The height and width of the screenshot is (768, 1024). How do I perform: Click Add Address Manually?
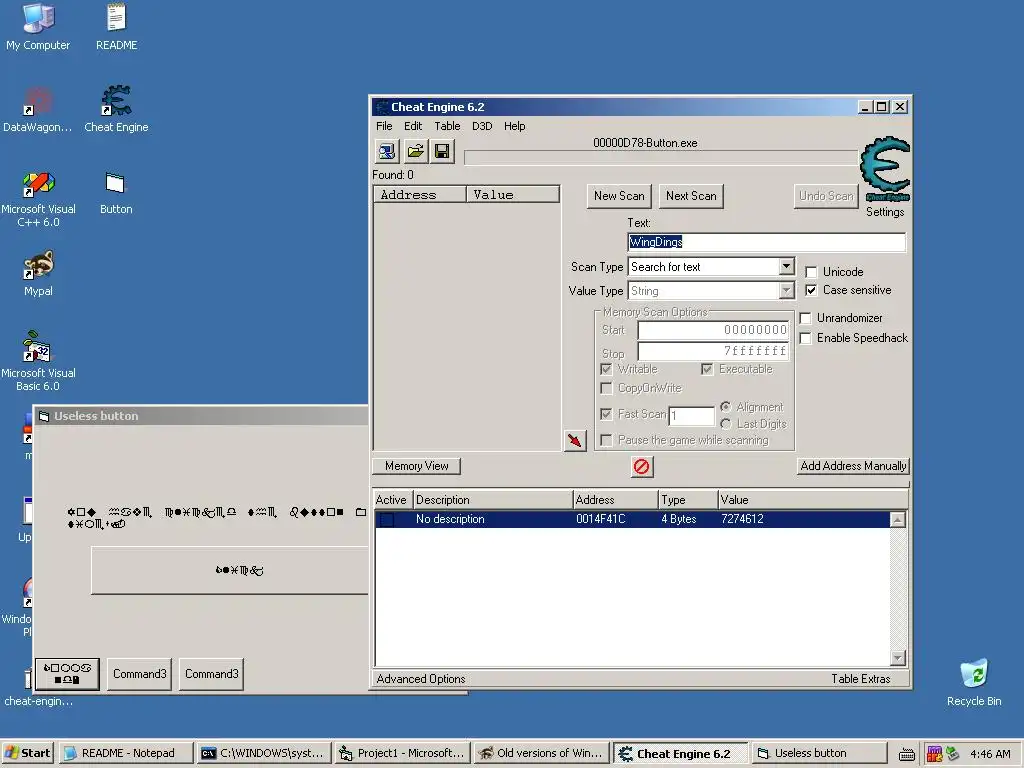854,466
